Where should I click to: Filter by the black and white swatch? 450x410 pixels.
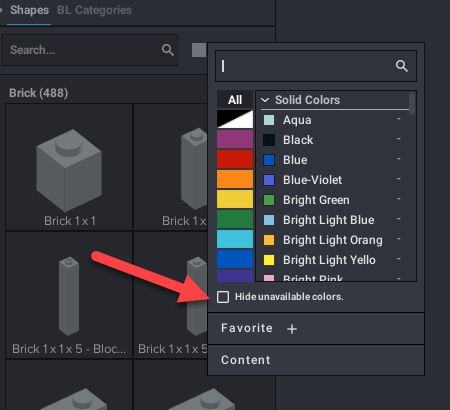click(x=235, y=119)
